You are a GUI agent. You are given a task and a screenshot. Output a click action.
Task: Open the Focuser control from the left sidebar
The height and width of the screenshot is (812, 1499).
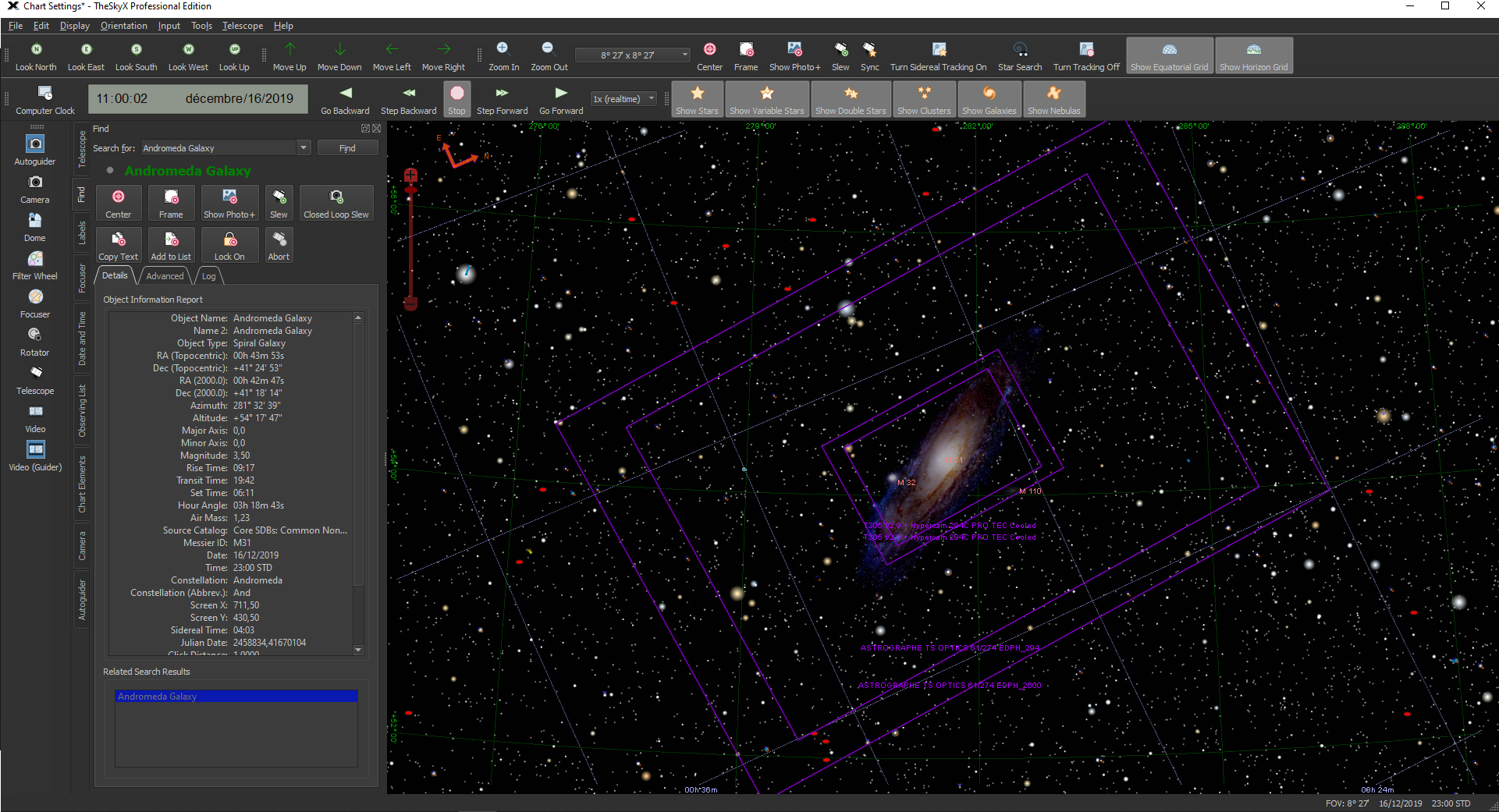point(35,303)
